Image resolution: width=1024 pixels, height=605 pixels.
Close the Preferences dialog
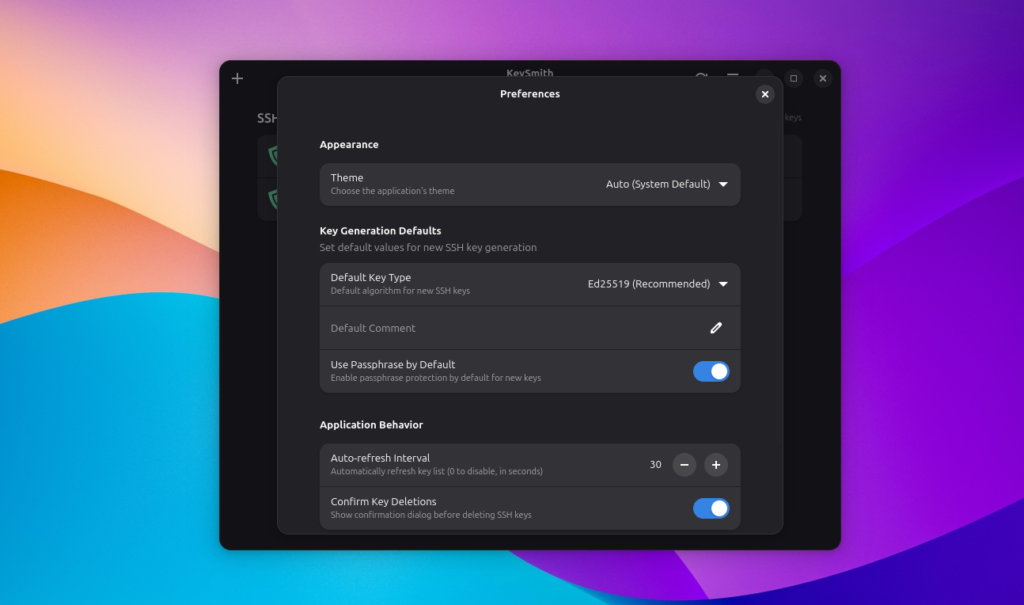point(765,94)
